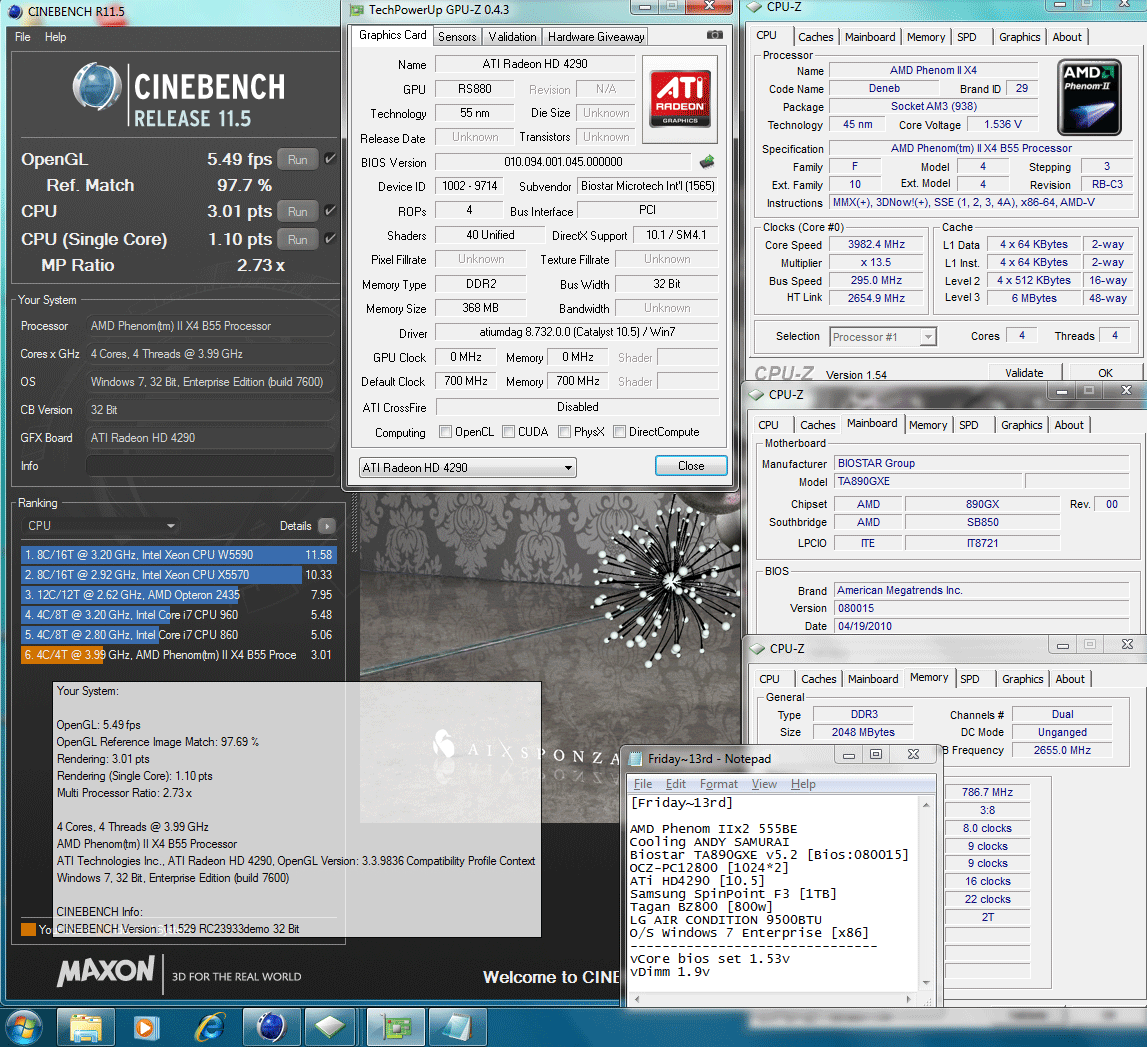Tick the OpenCL checkbox in GPU-Z
The width and height of the screenshot is (1147, 1047).
pyautogui.click(x=445, y=432)
